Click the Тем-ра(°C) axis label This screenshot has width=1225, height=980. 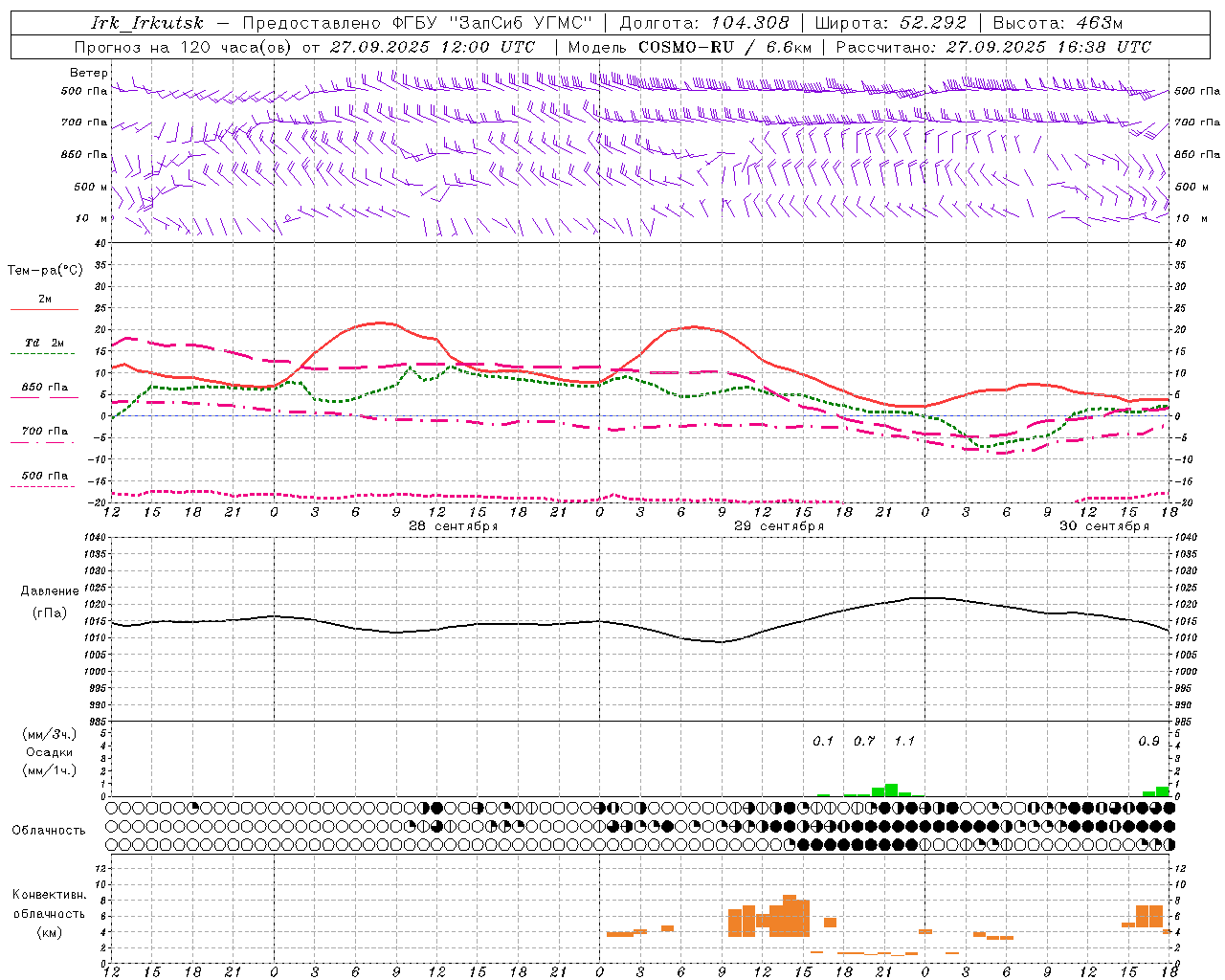(45, 271)
